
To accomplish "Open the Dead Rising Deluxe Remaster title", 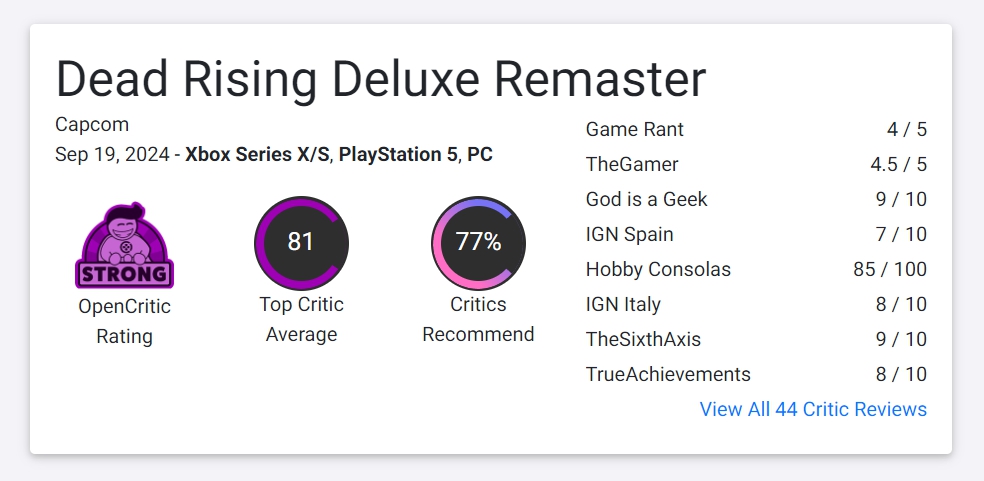I will (381, 79).
